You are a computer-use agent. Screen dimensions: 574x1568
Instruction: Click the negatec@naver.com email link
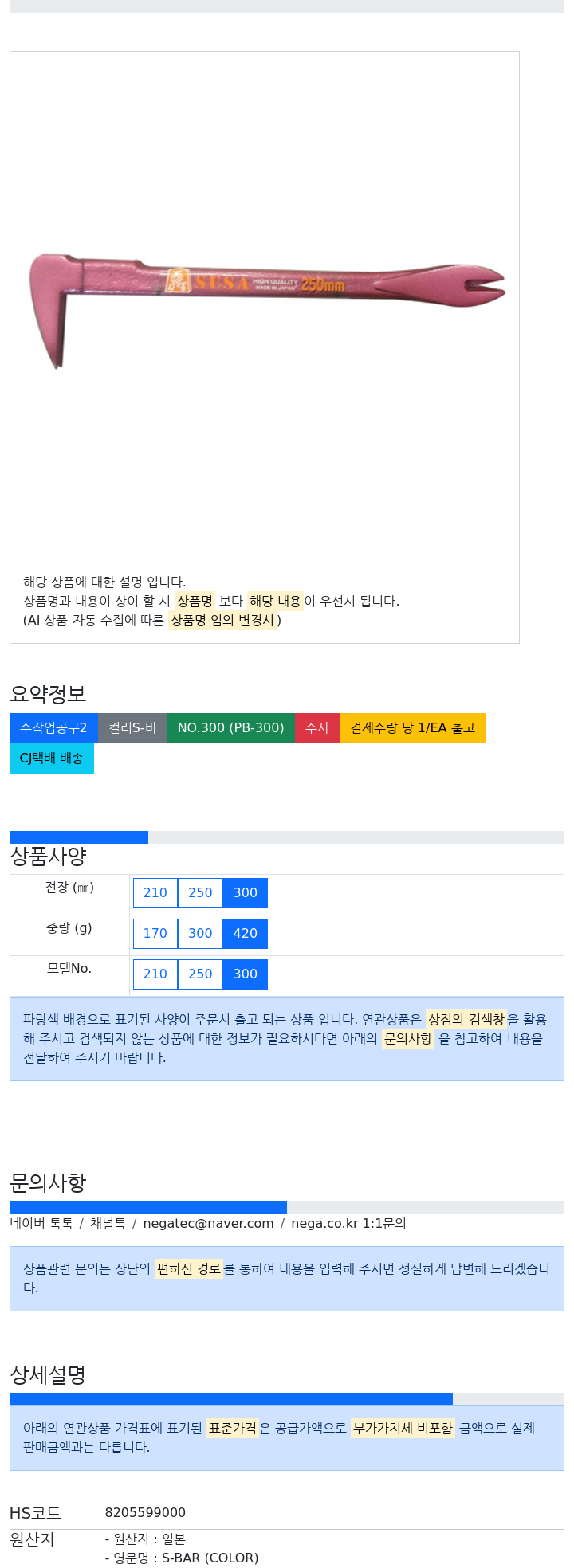coord(208,1224)
